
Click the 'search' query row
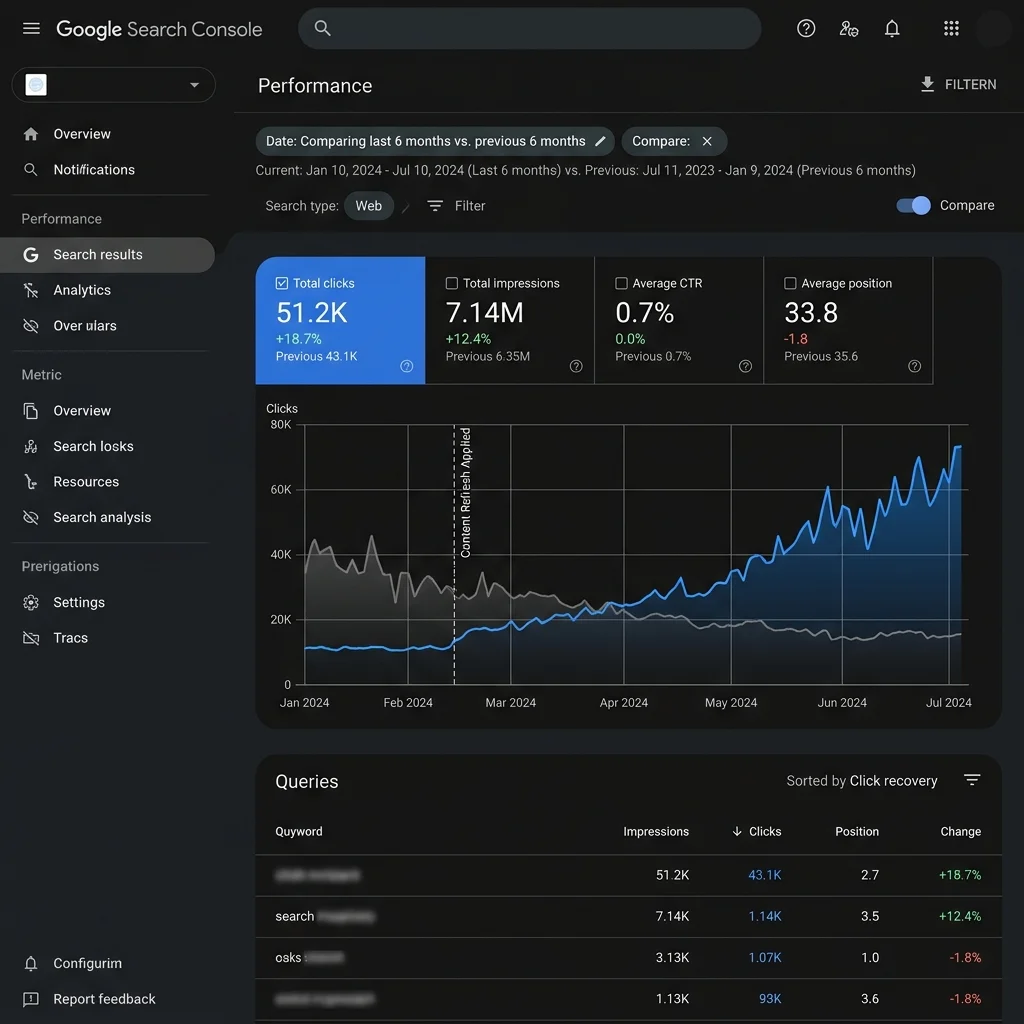[x=628, y=916]
